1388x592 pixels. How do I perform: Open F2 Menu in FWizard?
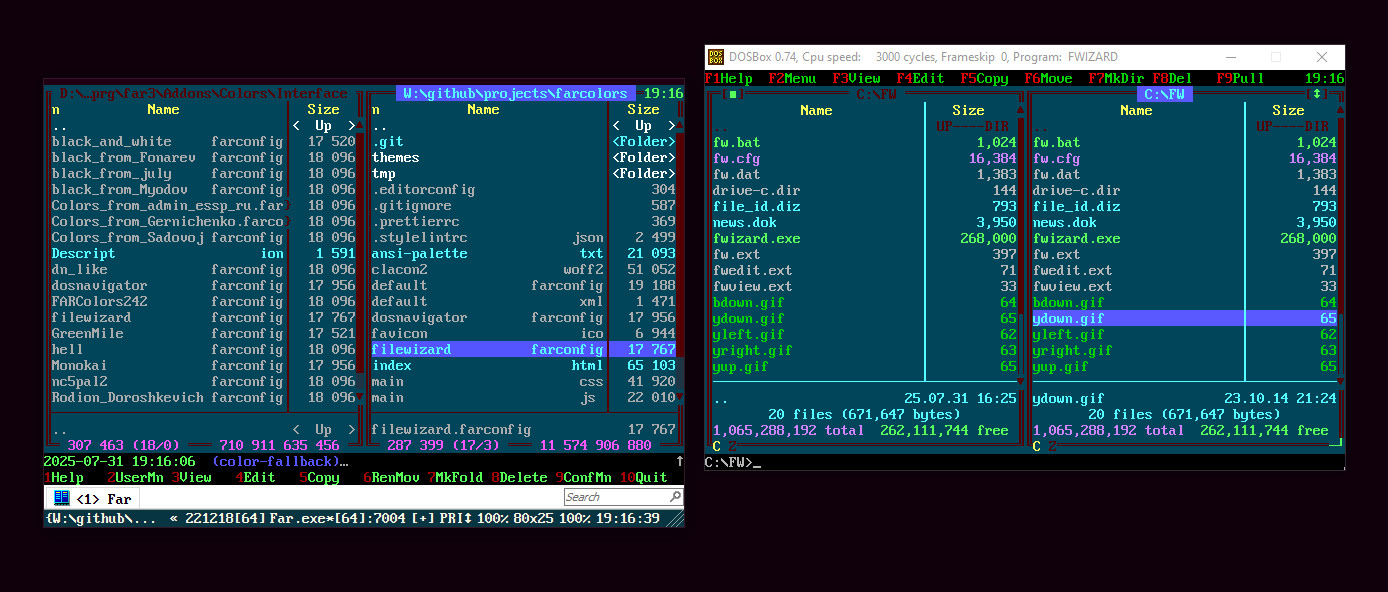792,78
